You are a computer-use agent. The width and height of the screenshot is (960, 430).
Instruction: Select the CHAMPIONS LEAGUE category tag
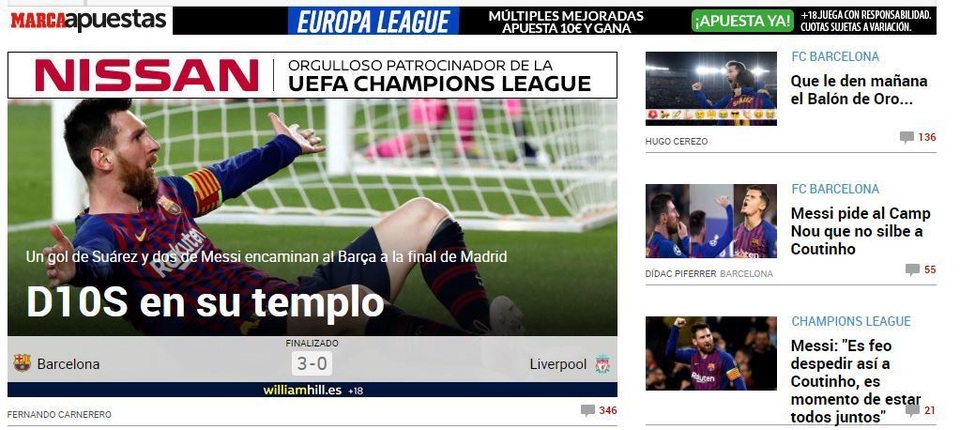point(851,321)
